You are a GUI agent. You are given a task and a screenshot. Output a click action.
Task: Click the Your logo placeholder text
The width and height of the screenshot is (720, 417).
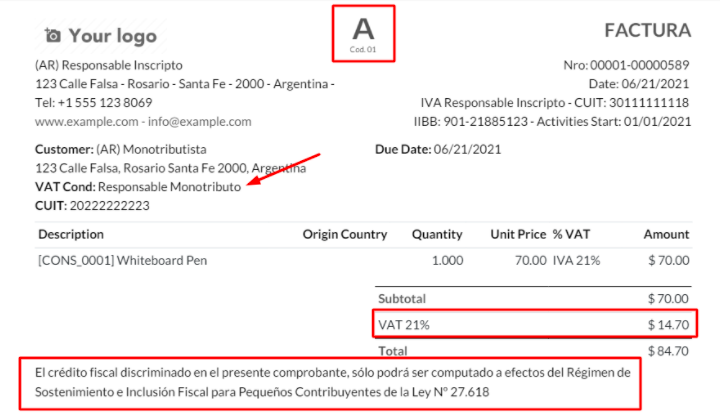pos(112,36)
